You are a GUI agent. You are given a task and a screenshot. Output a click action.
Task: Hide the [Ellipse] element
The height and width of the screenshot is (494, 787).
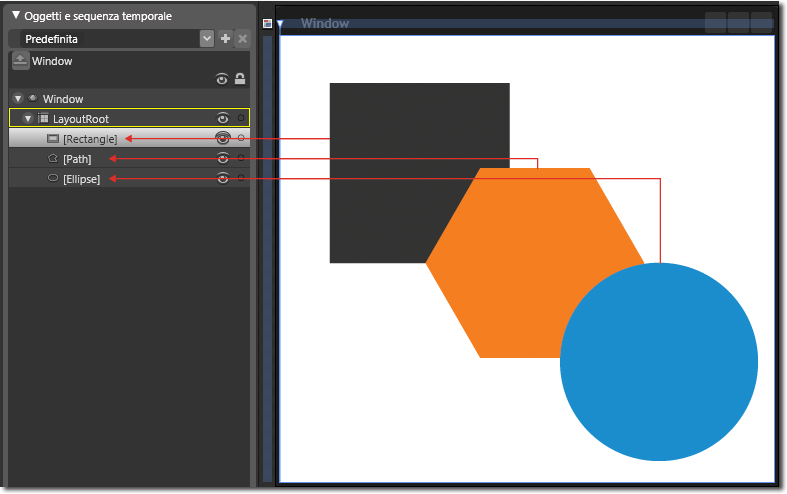223,178
